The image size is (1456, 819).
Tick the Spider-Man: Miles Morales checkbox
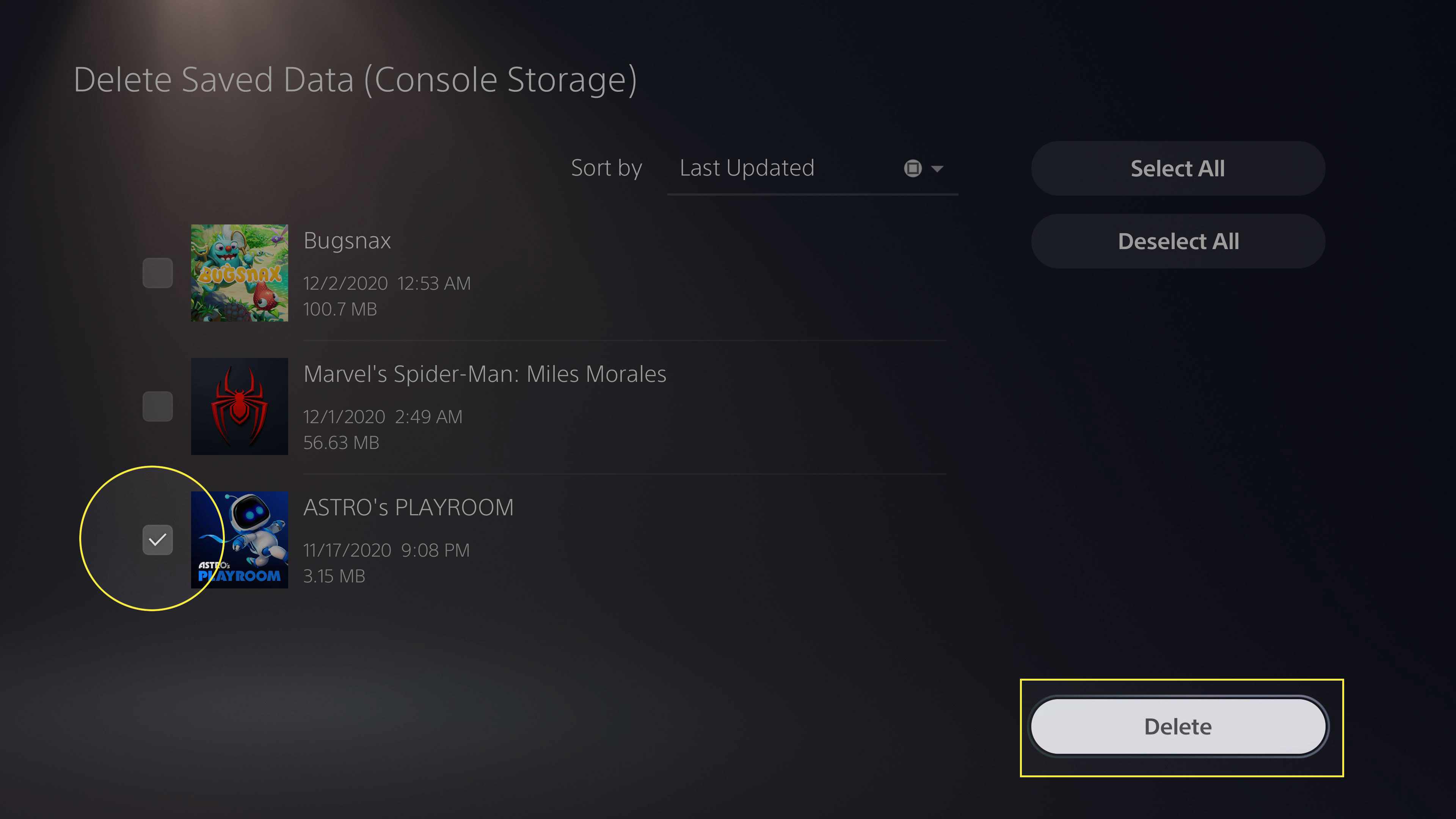158,406
